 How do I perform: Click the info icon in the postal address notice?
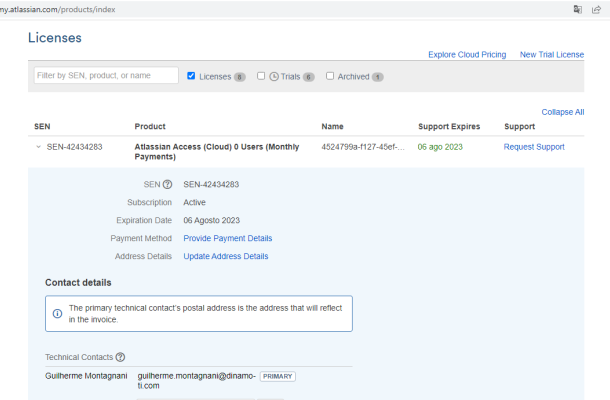coord(57,314)
